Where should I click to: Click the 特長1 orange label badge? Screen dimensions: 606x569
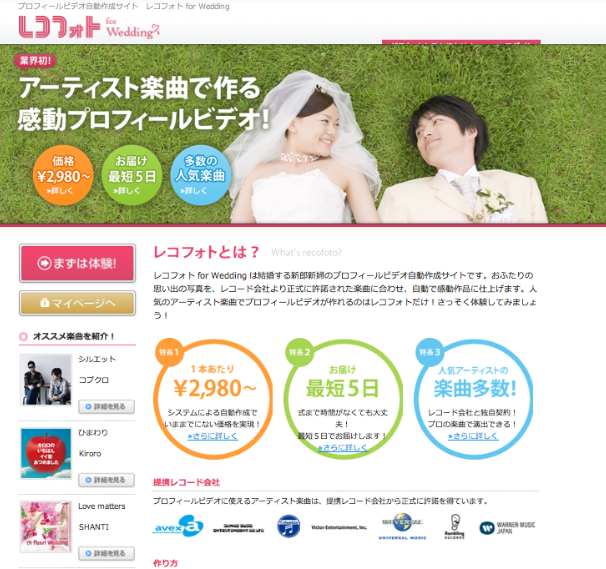(x=169, y=352)
